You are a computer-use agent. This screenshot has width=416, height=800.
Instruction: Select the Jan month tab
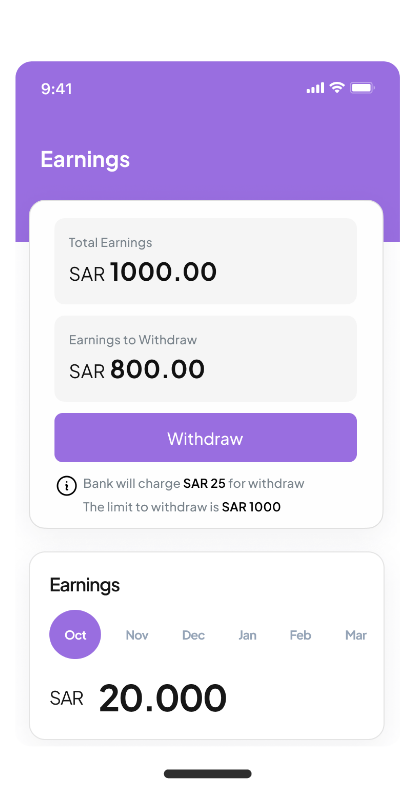[x=248, y=635]
